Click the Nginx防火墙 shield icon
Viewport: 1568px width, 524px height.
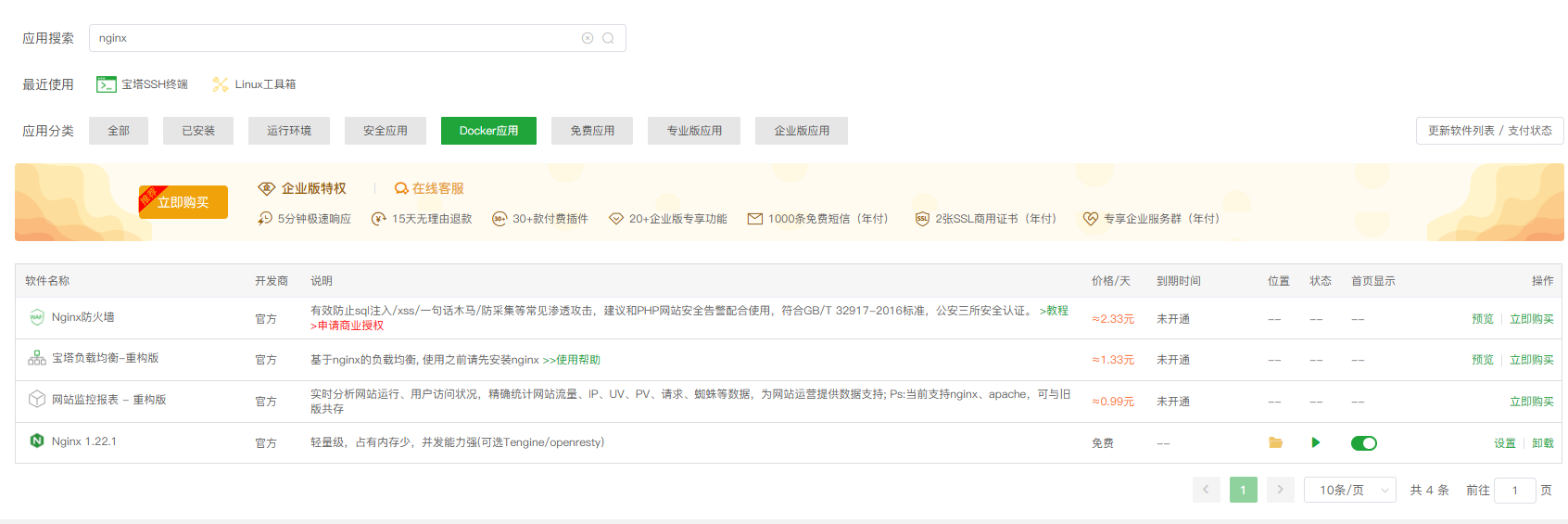pyautogui.click(x=37, y=317)
